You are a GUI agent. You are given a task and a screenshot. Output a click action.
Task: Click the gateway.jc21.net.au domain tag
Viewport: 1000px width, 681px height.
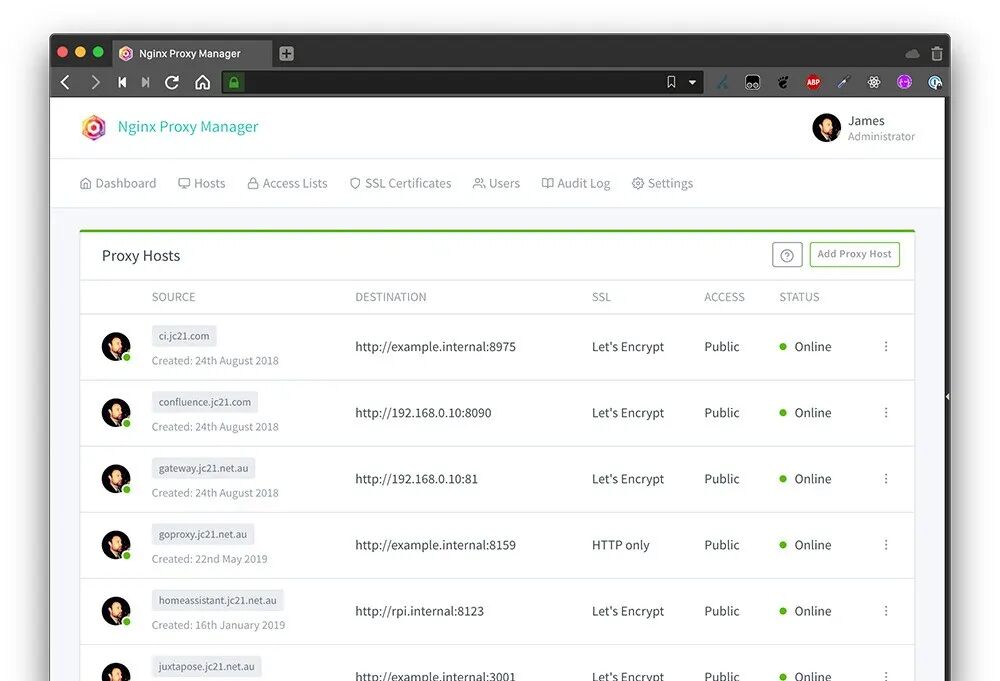203,468
